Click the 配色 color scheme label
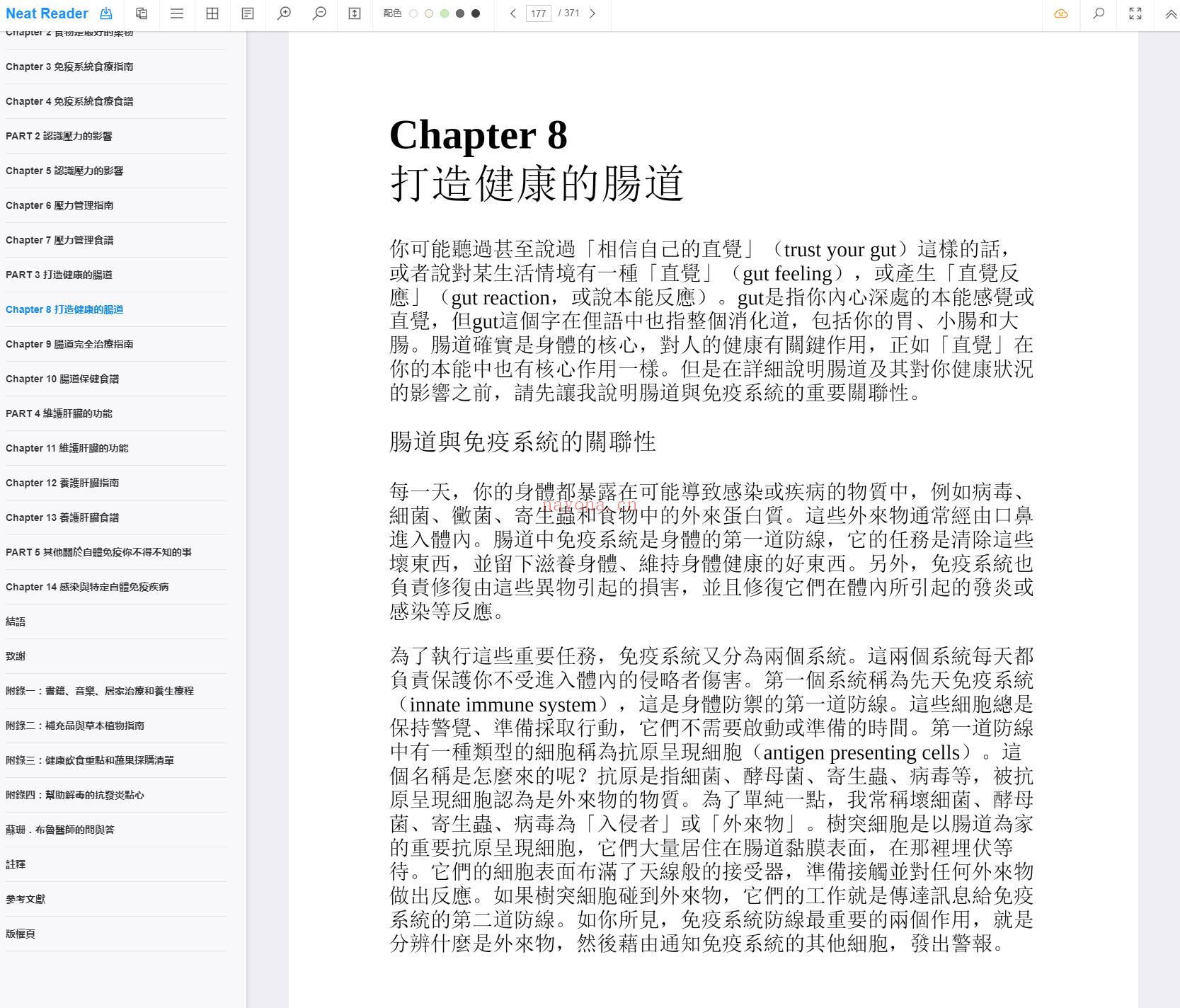 click(x=392, y=13)
